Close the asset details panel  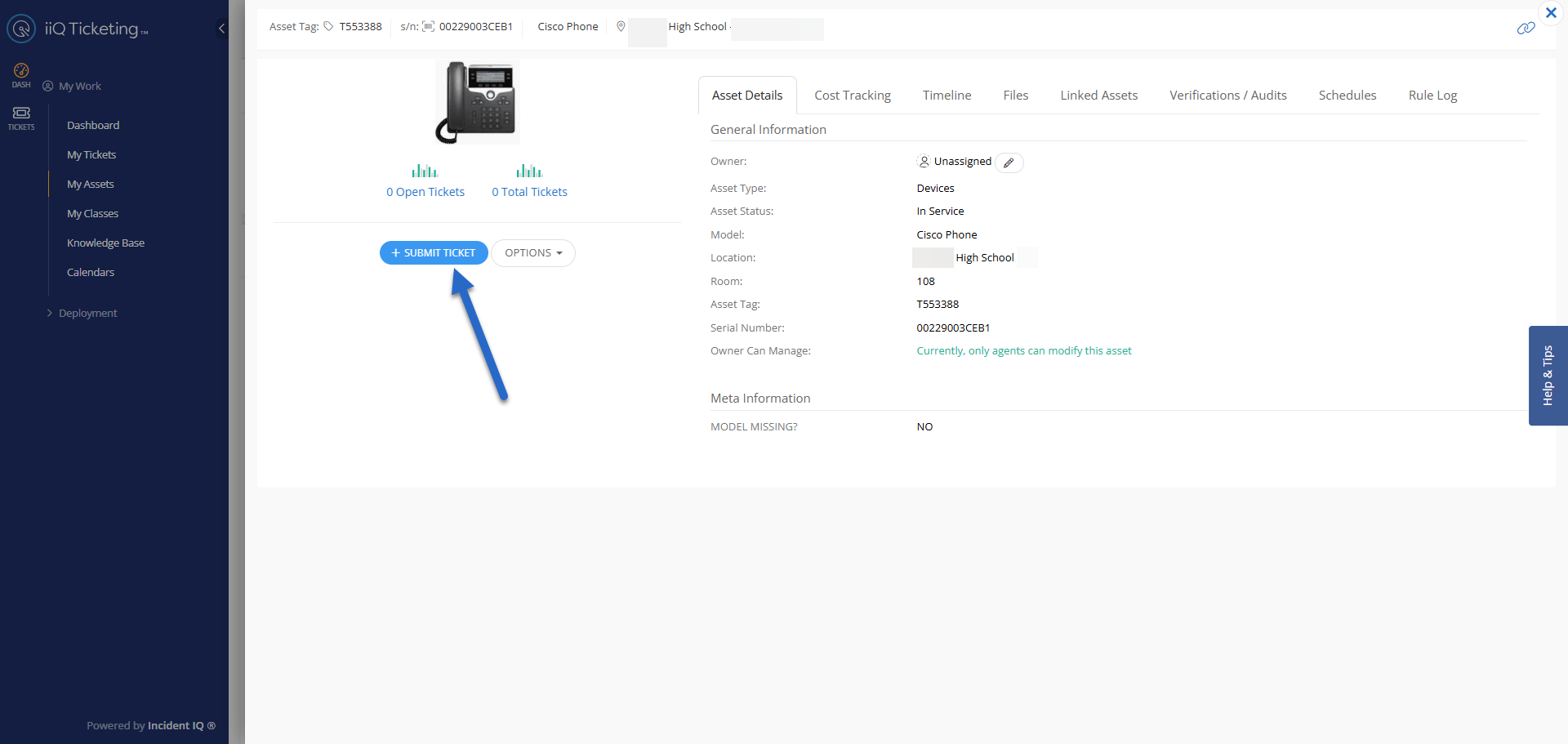point(1550,13)
